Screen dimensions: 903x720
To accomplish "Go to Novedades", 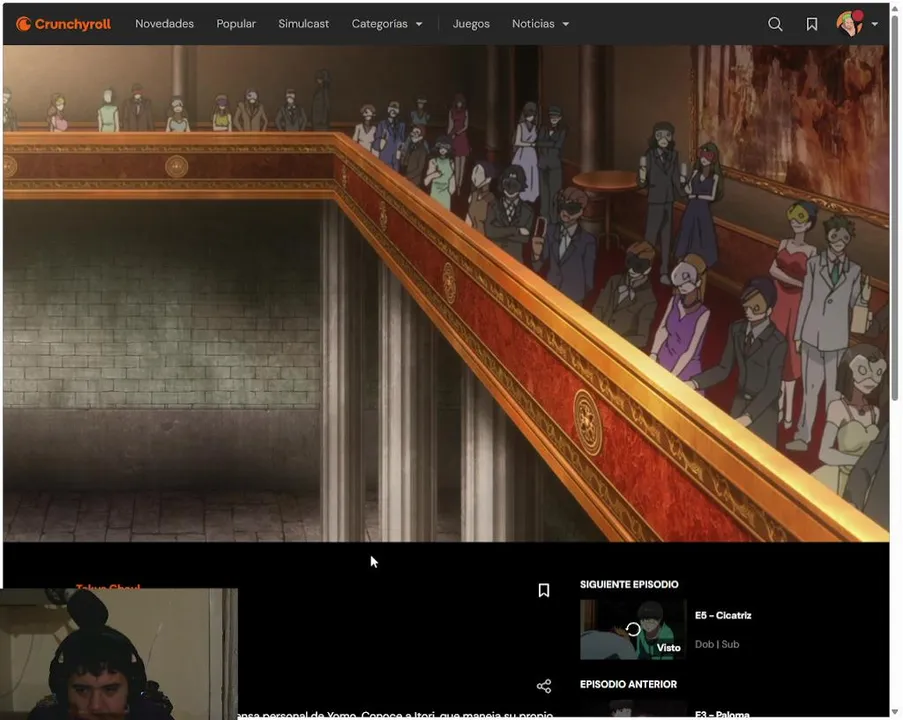I will 165,24.
